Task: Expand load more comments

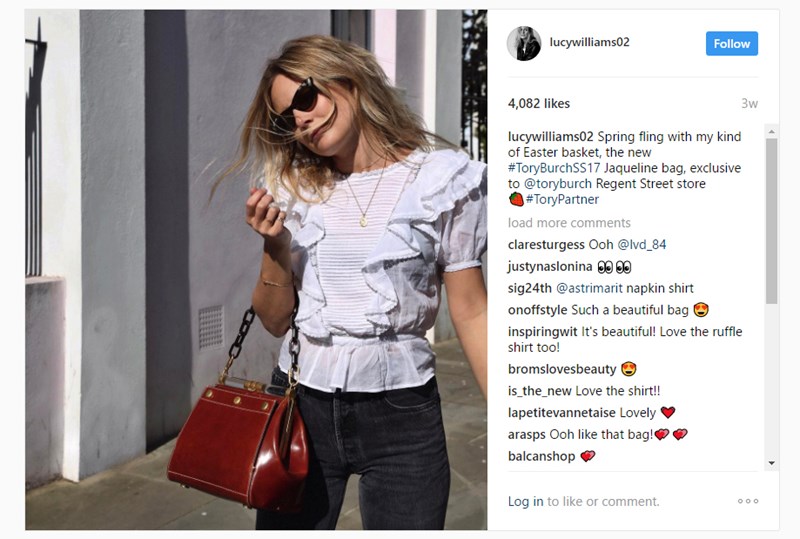Action: (x=569, y=223)
